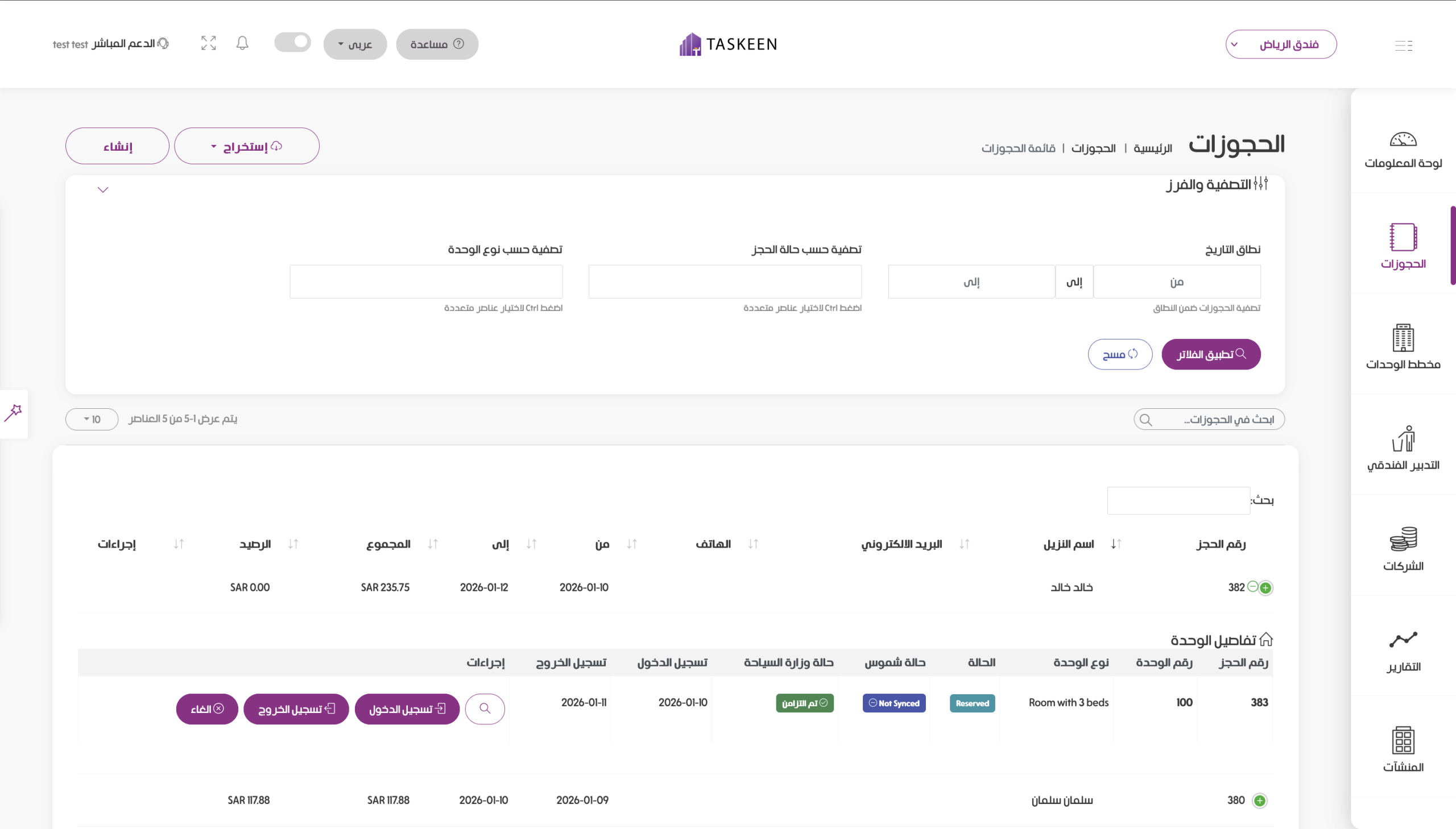Open the hamburger menu icon
The height and width of the screenshot is (829, 1456).
(1403, 45)
